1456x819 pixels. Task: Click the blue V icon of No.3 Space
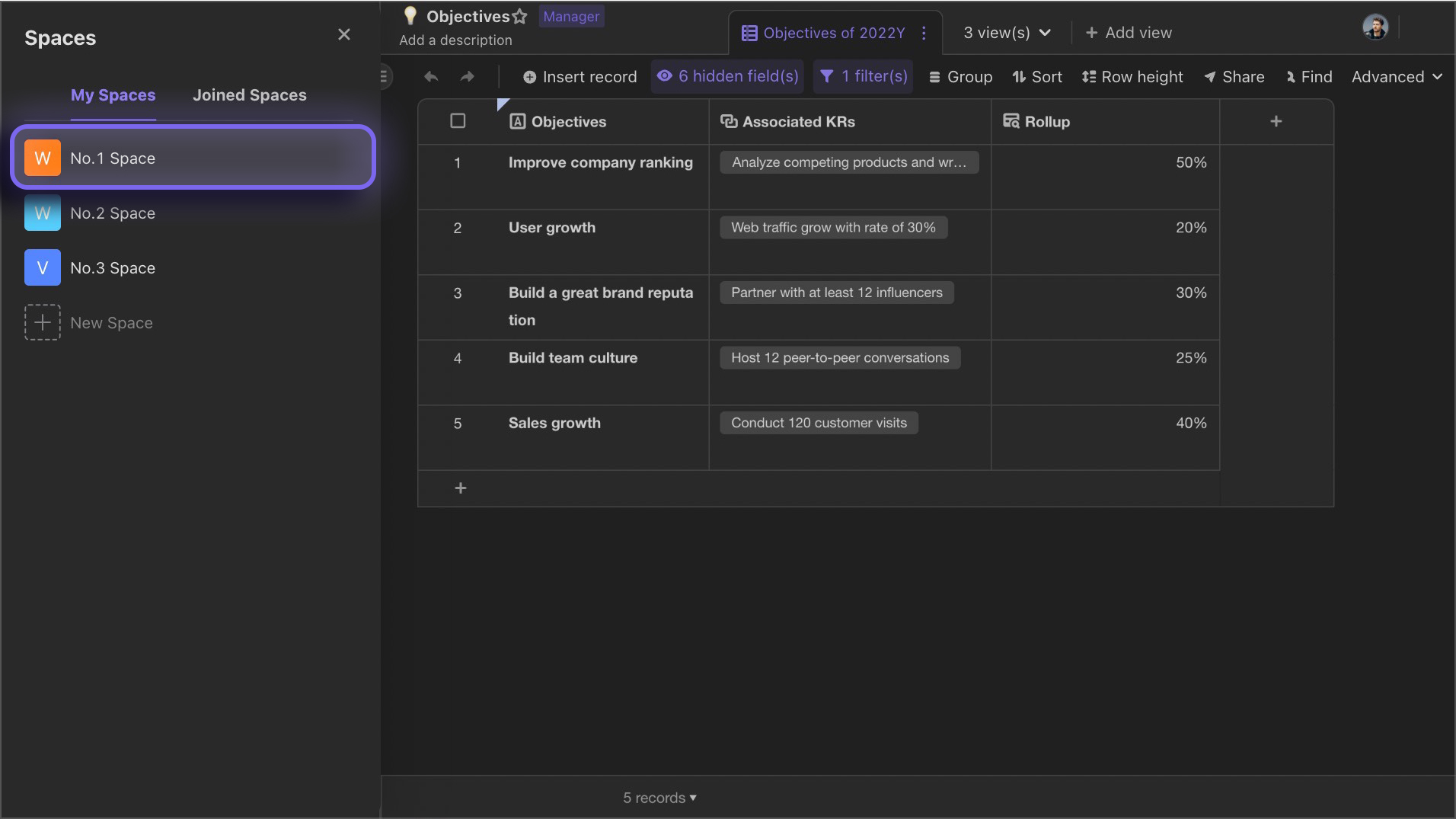click(x=43, y=268)
